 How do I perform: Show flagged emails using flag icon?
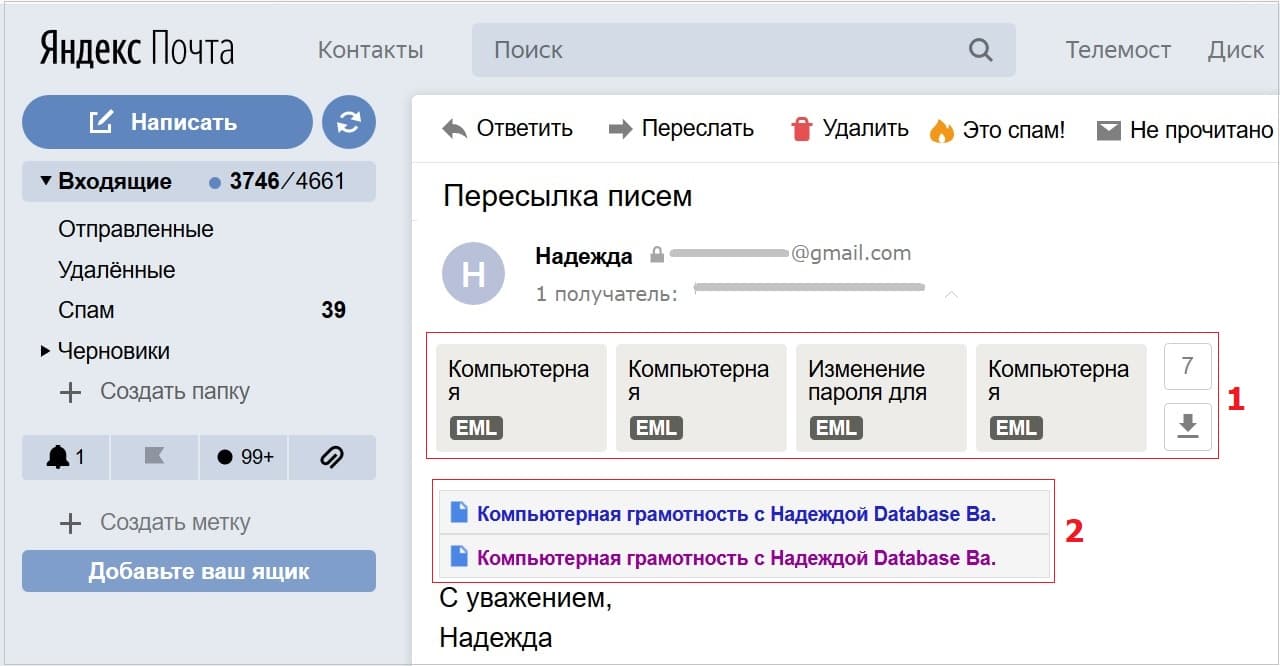coord(154,457)
